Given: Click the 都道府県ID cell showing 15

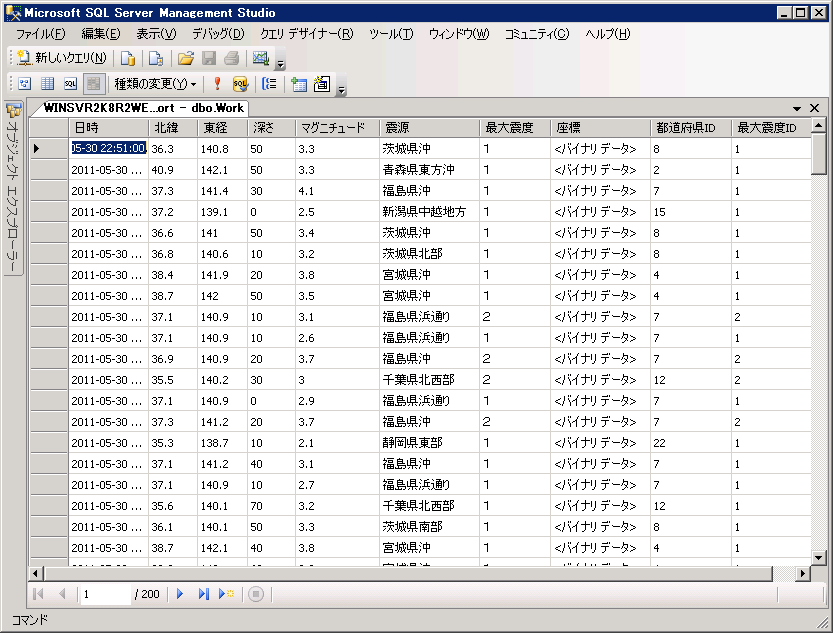Looking at the screenshot, I should (x=691, y=211).
